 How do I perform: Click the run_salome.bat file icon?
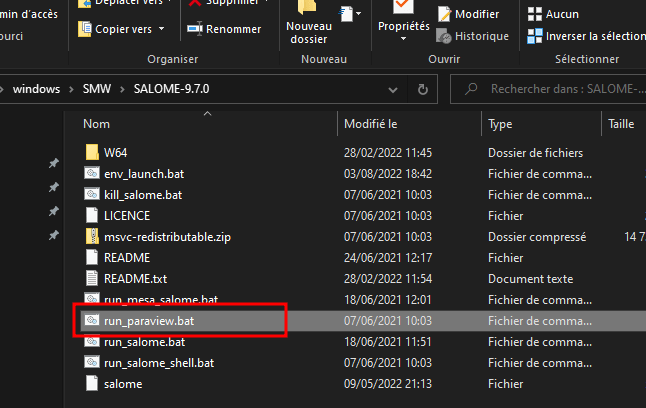pos(92,341)
